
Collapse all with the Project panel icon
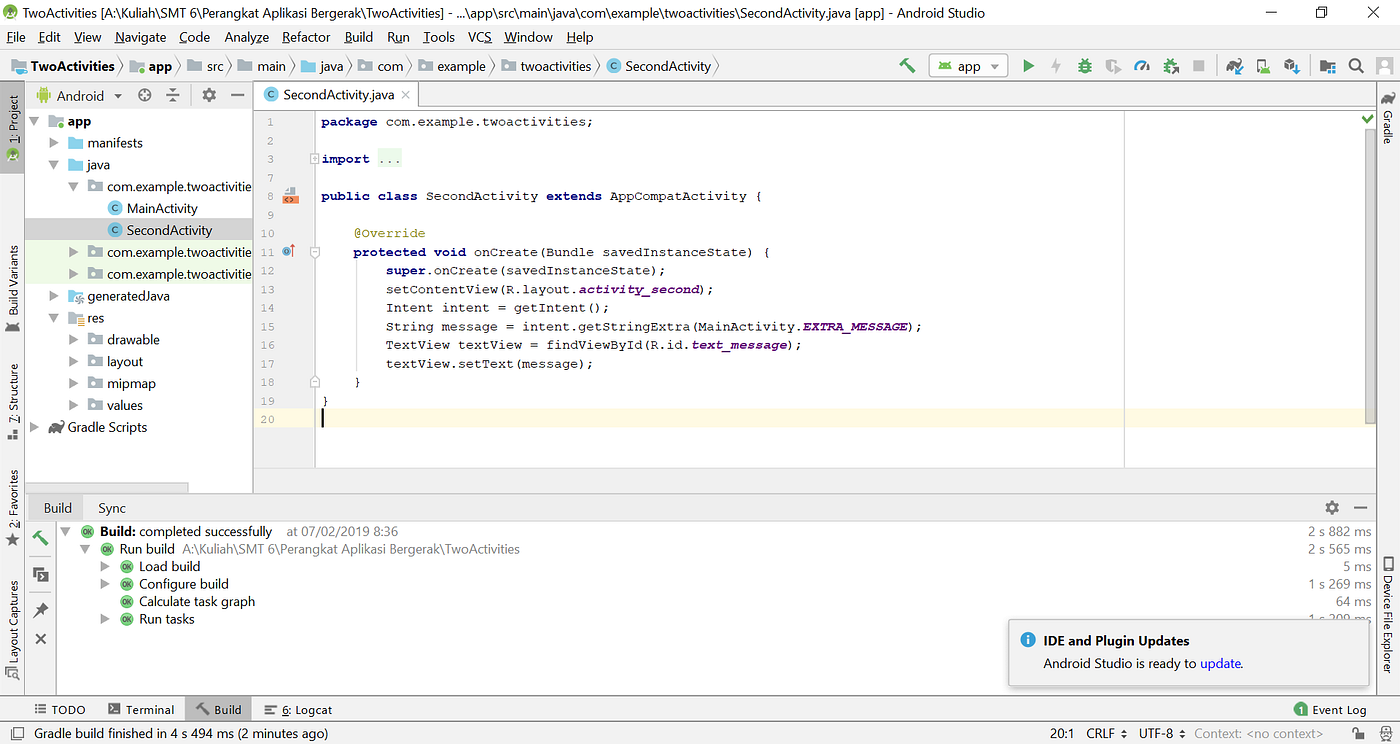pos(173,95)
